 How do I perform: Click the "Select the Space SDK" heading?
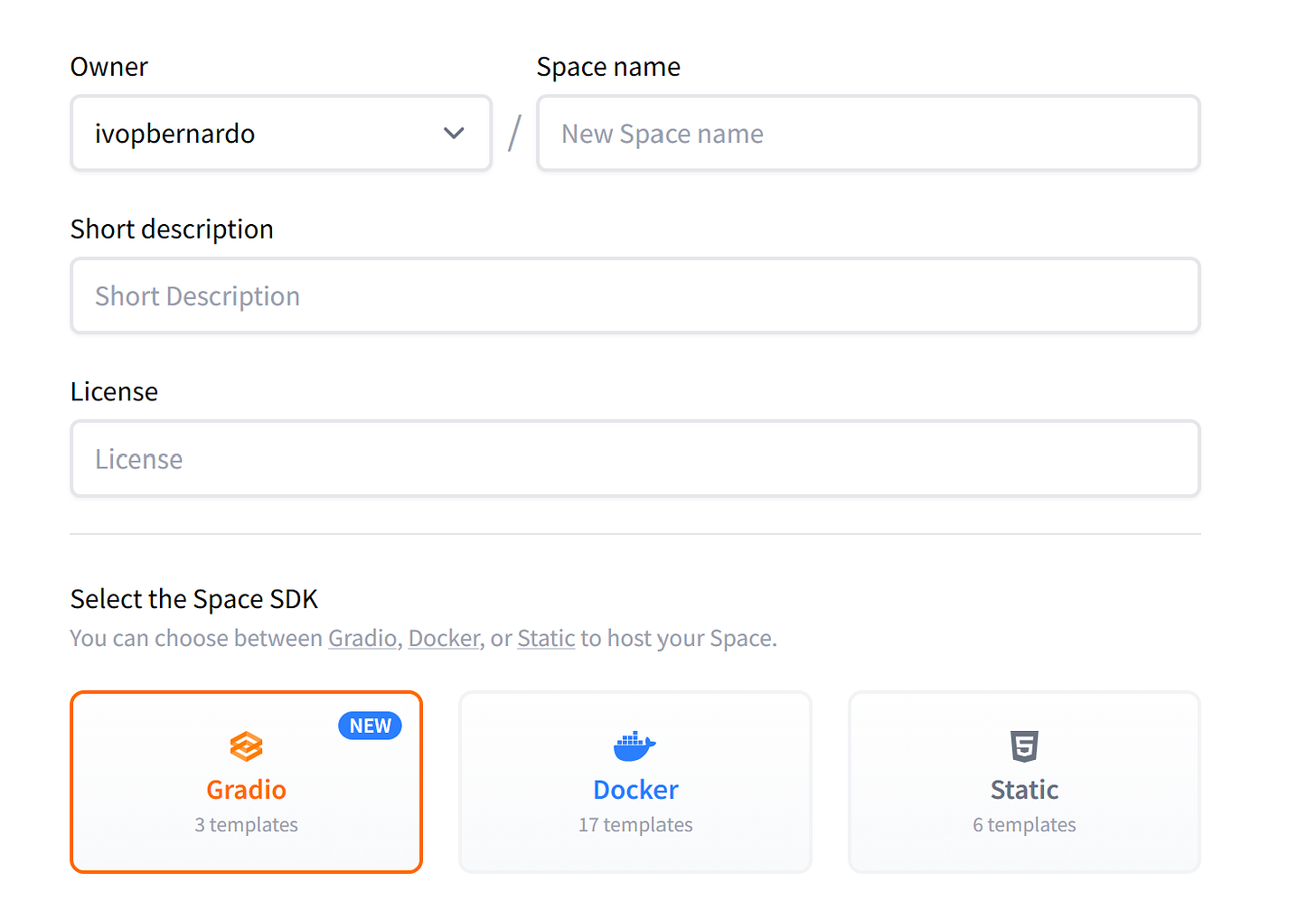pyautogui.click(x=194, y=599)
